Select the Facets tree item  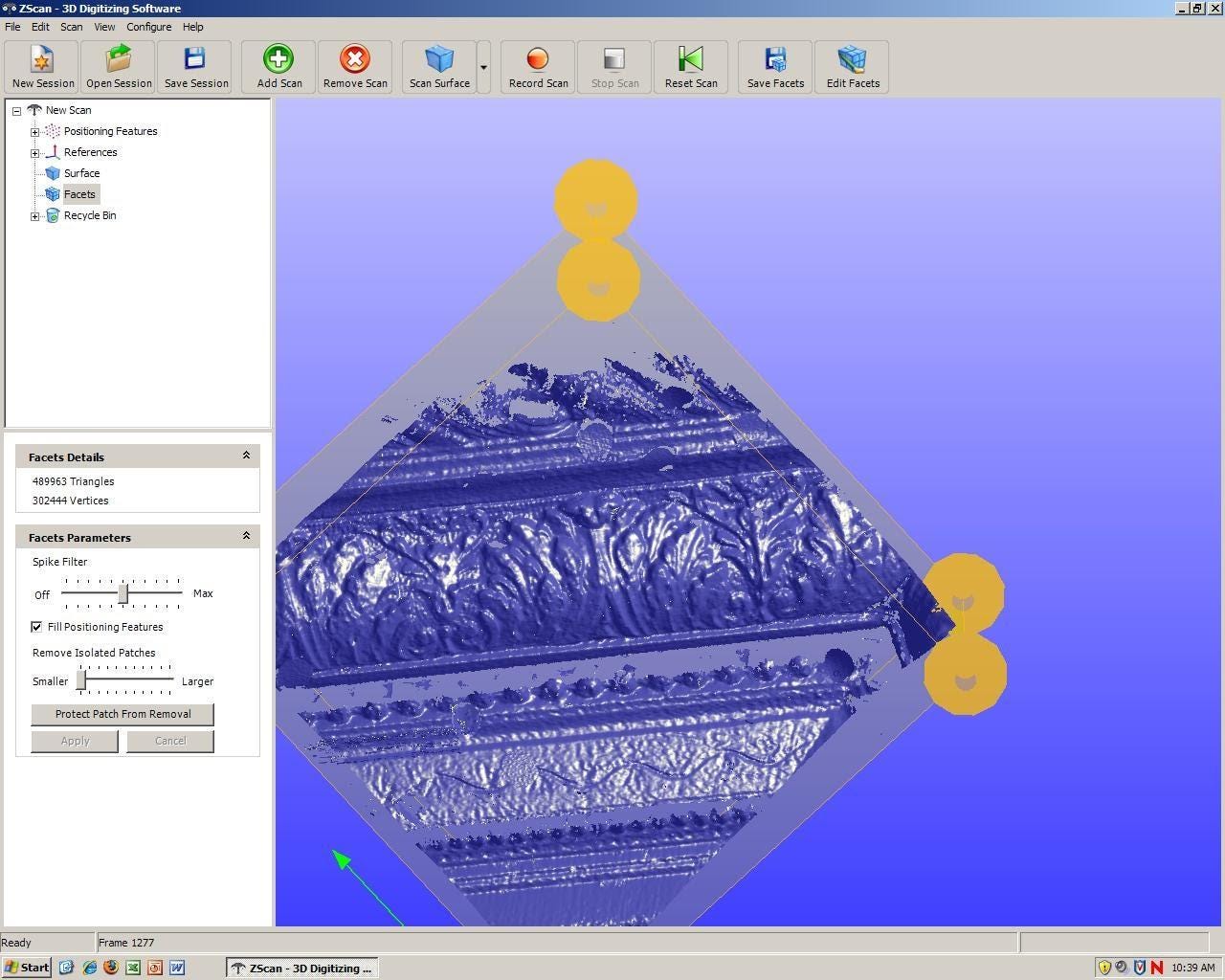[x=79, y=194]
